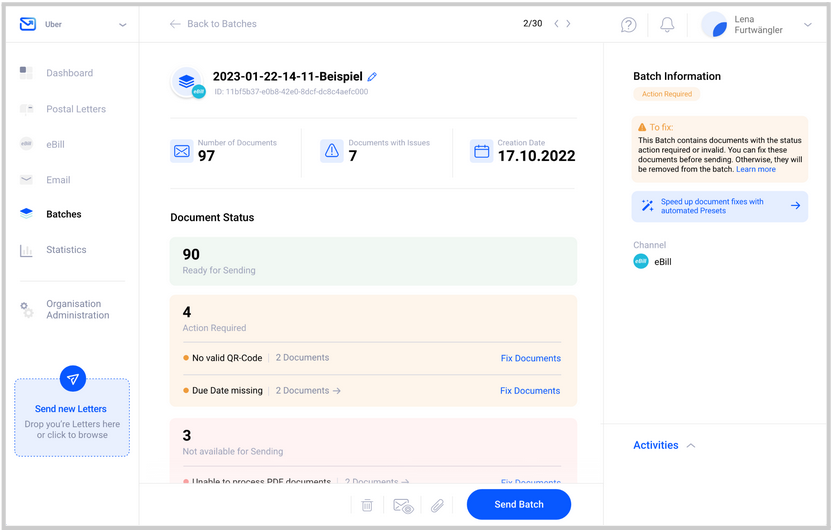
Task: Click the Action Required status badge
Action: [667, 94]
